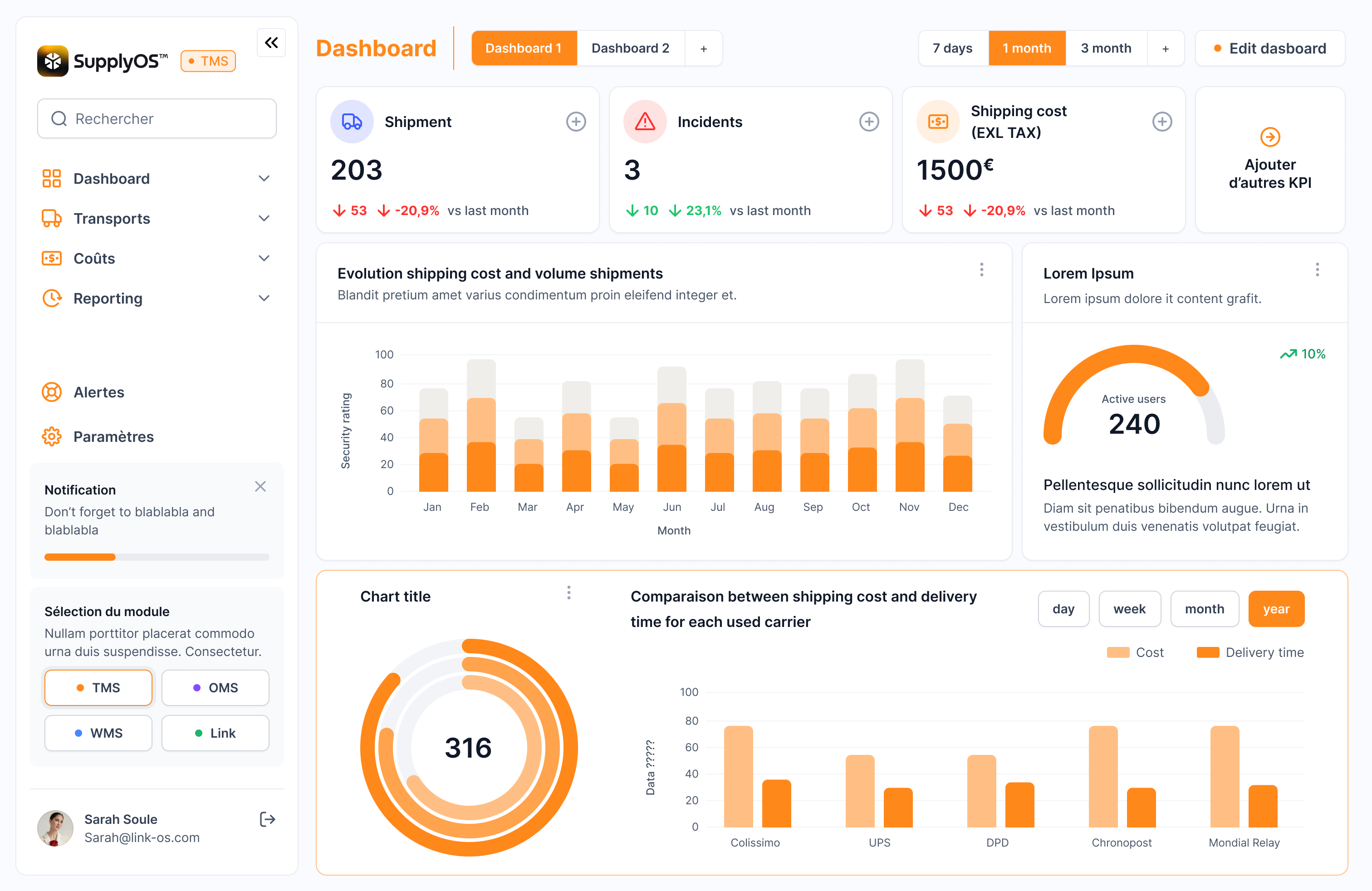The image size is (1372, 891).
Task: Expand the Coûts menu chevron
Action: click(264, 258)
